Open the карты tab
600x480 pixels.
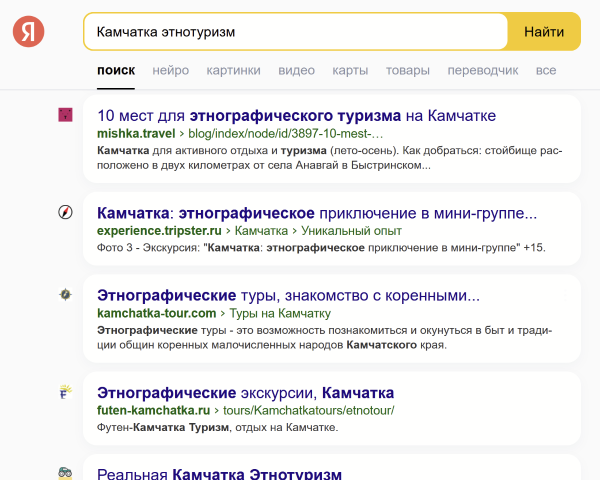(350, 70)
